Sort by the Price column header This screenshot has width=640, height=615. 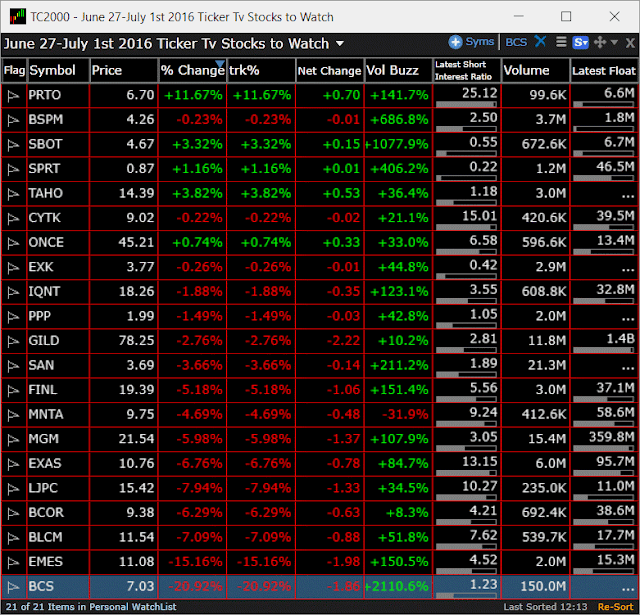click(x=124, y=71)
